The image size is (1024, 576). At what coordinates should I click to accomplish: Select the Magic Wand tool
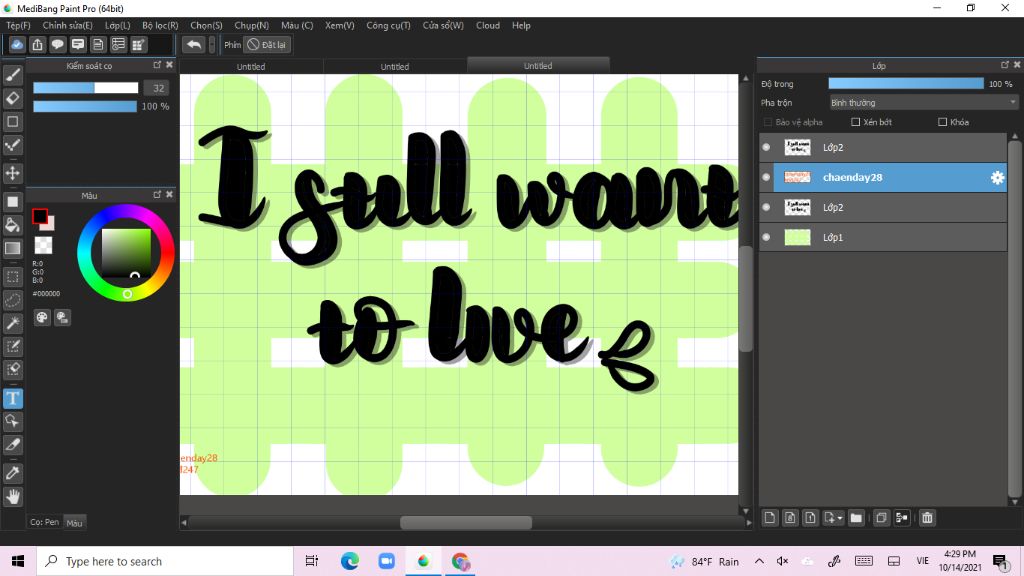point(13,323)
